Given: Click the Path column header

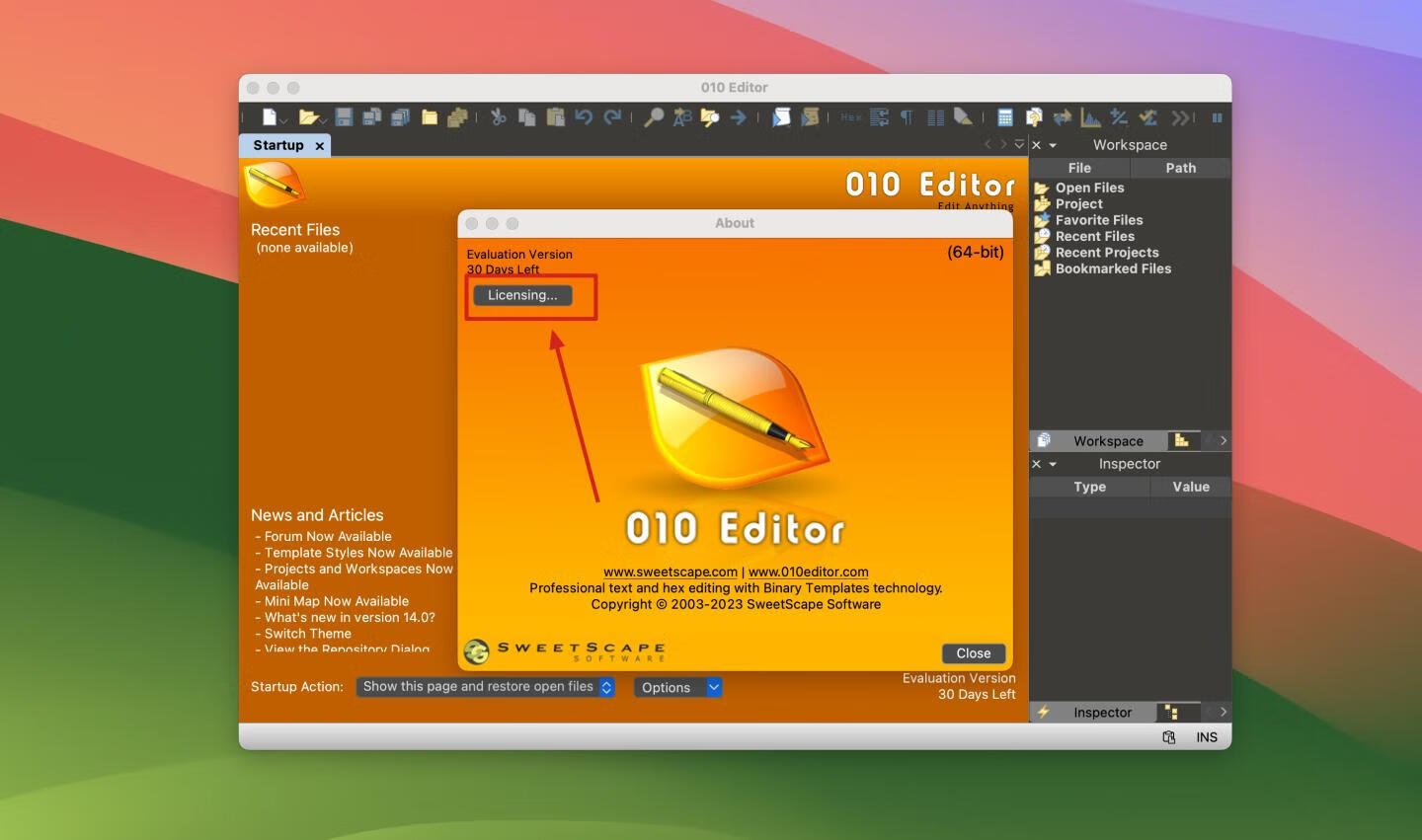Looking at the screenshot, I should pos(1180,168).
